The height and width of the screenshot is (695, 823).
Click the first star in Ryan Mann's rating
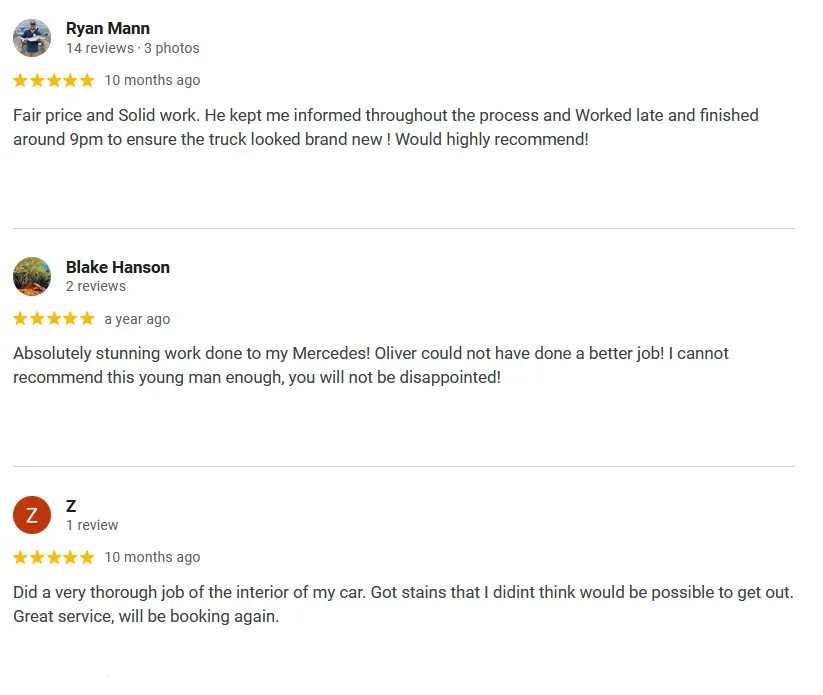click(x=20, y=80)
